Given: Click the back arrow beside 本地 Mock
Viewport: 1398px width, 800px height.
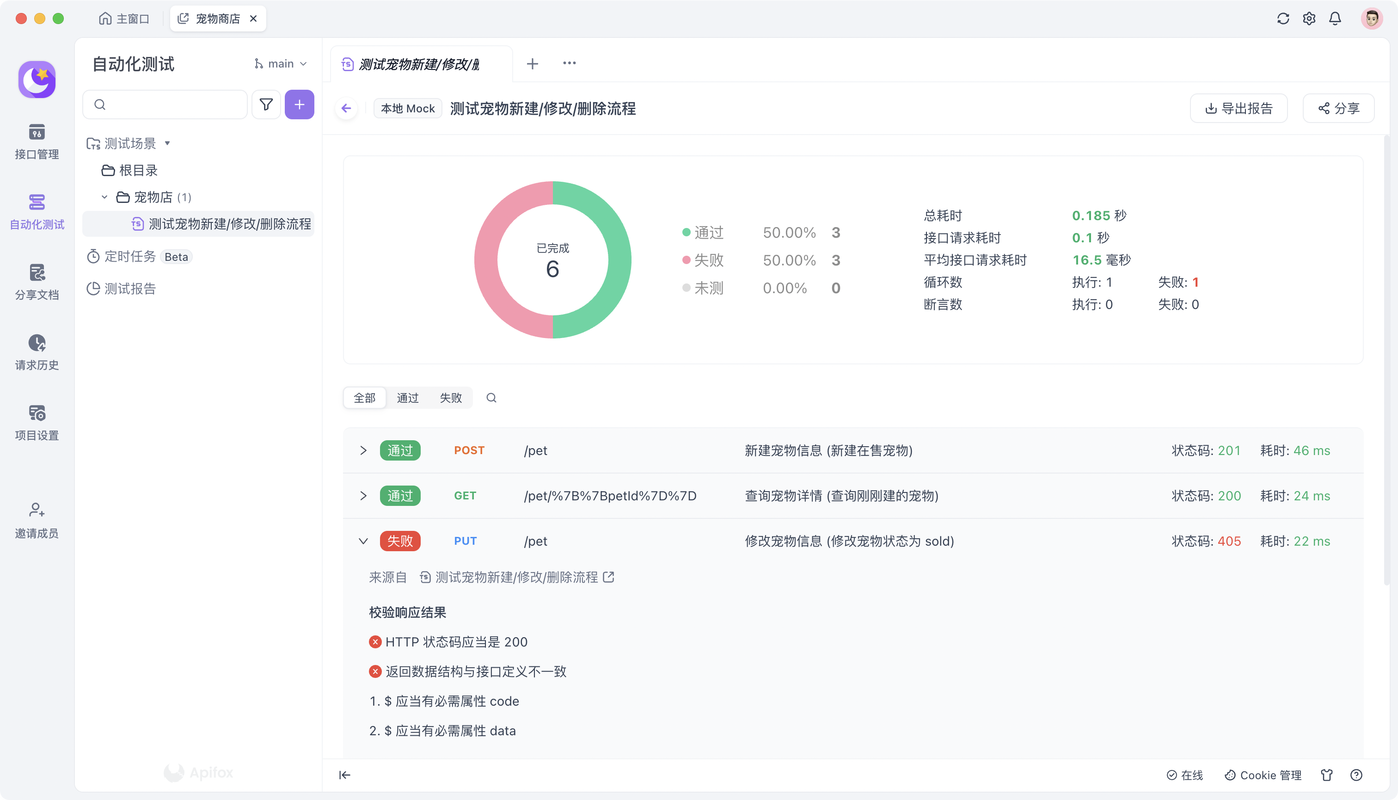Looking at the screenshot, I should 347,108.
